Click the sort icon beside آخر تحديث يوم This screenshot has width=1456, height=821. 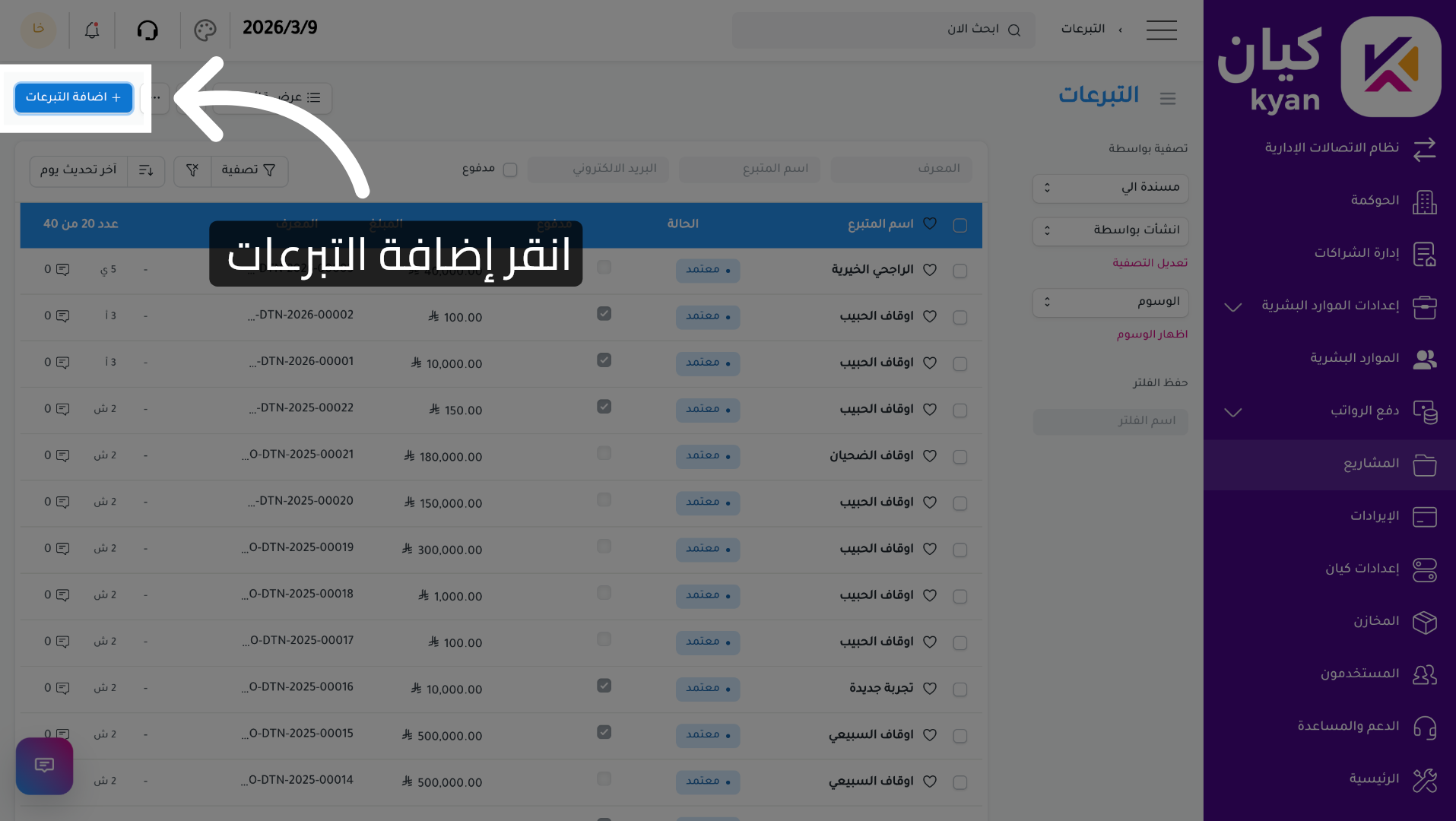pos(145,170)
